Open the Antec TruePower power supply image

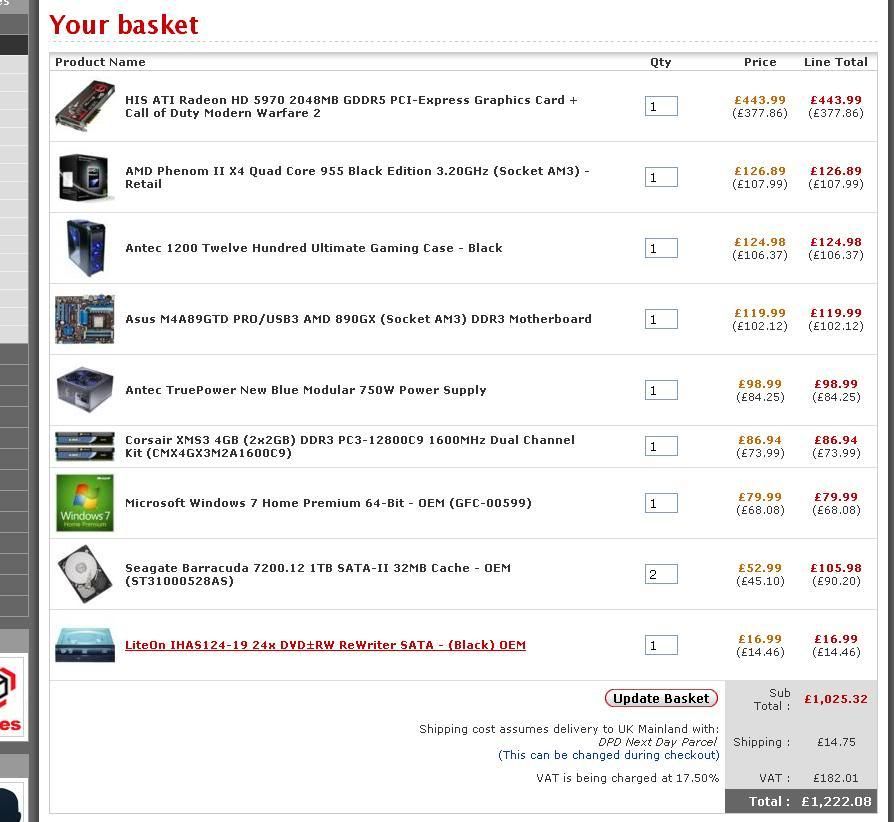(85, 390)
